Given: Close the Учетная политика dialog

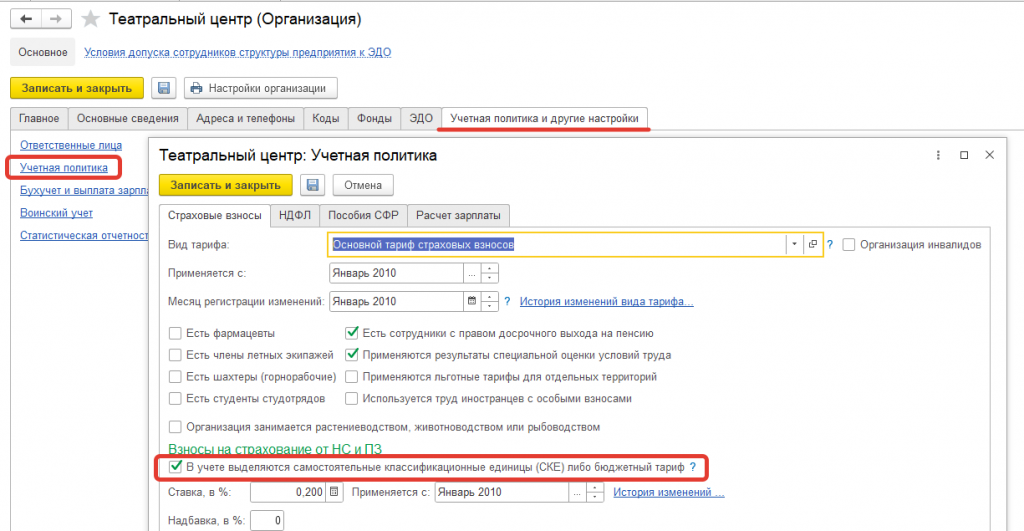Looking at the screenshot, I should point(989,155).
